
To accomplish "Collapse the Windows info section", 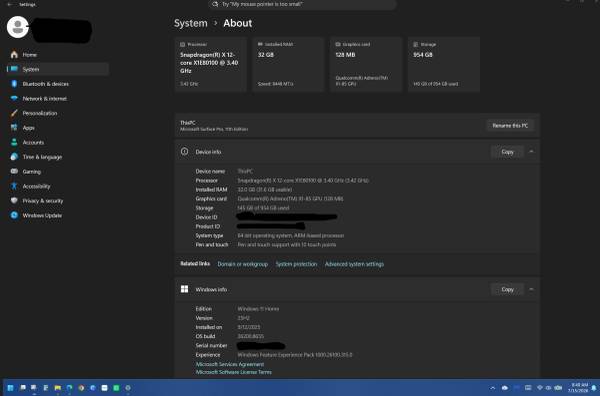I will pos(531,289).
